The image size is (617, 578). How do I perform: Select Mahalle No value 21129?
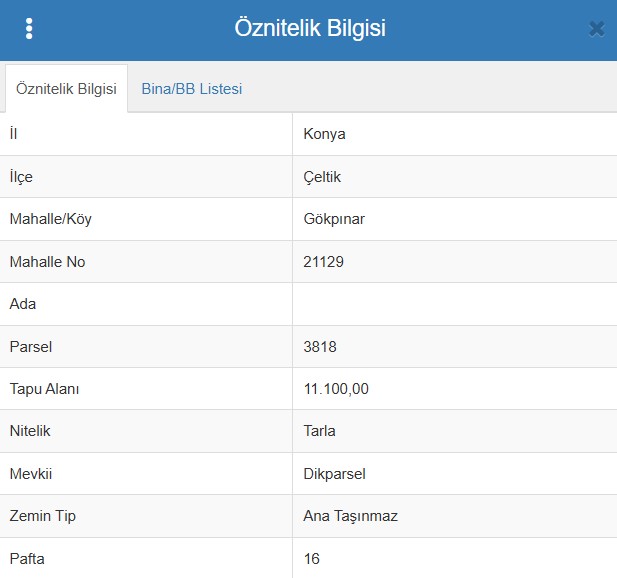coord(323,262)
